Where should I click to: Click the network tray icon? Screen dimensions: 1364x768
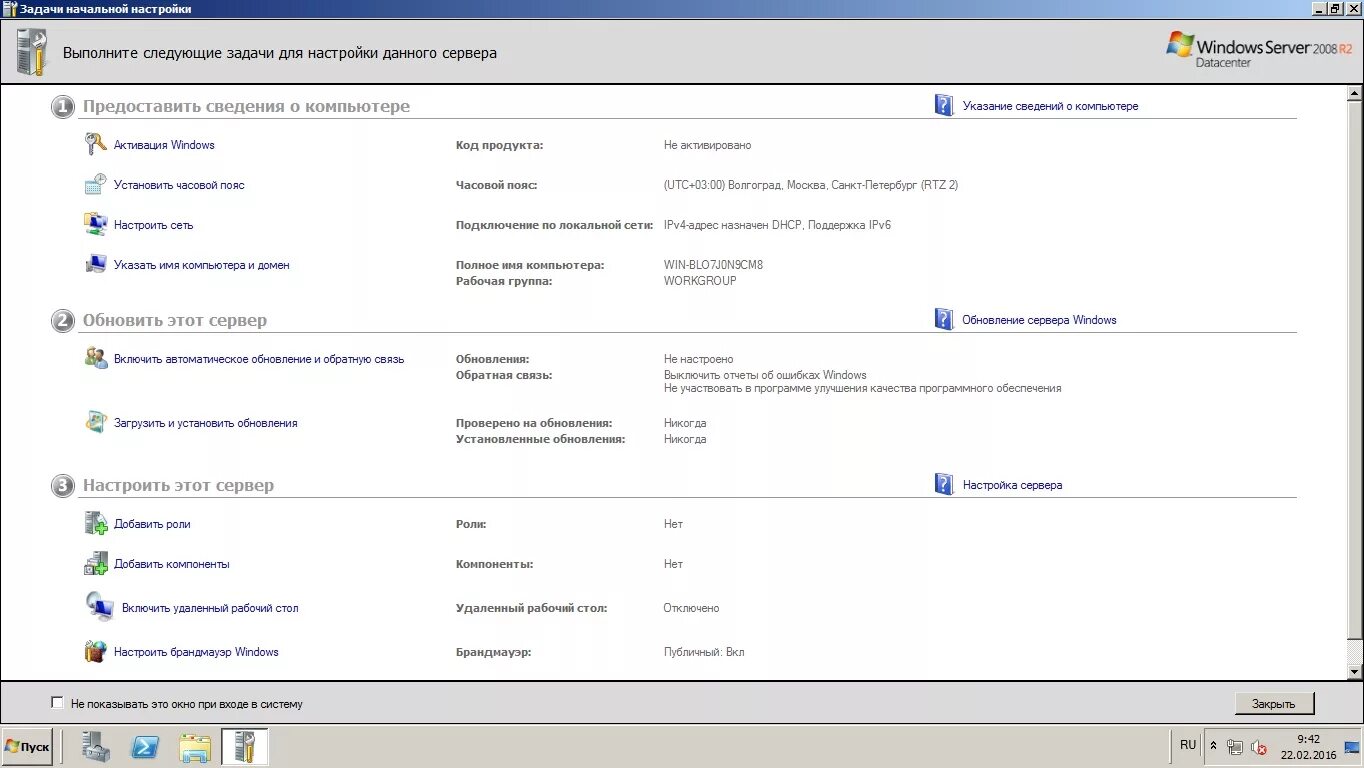pos(1236,747)
